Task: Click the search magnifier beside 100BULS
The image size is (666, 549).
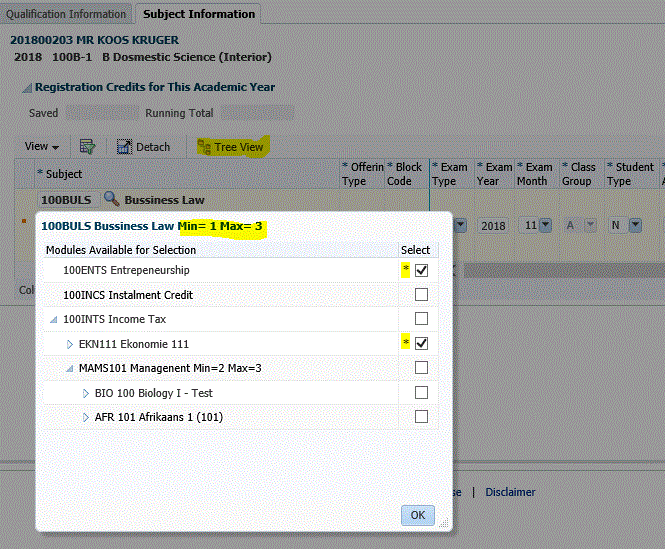Action: click(x=111, y=200)
